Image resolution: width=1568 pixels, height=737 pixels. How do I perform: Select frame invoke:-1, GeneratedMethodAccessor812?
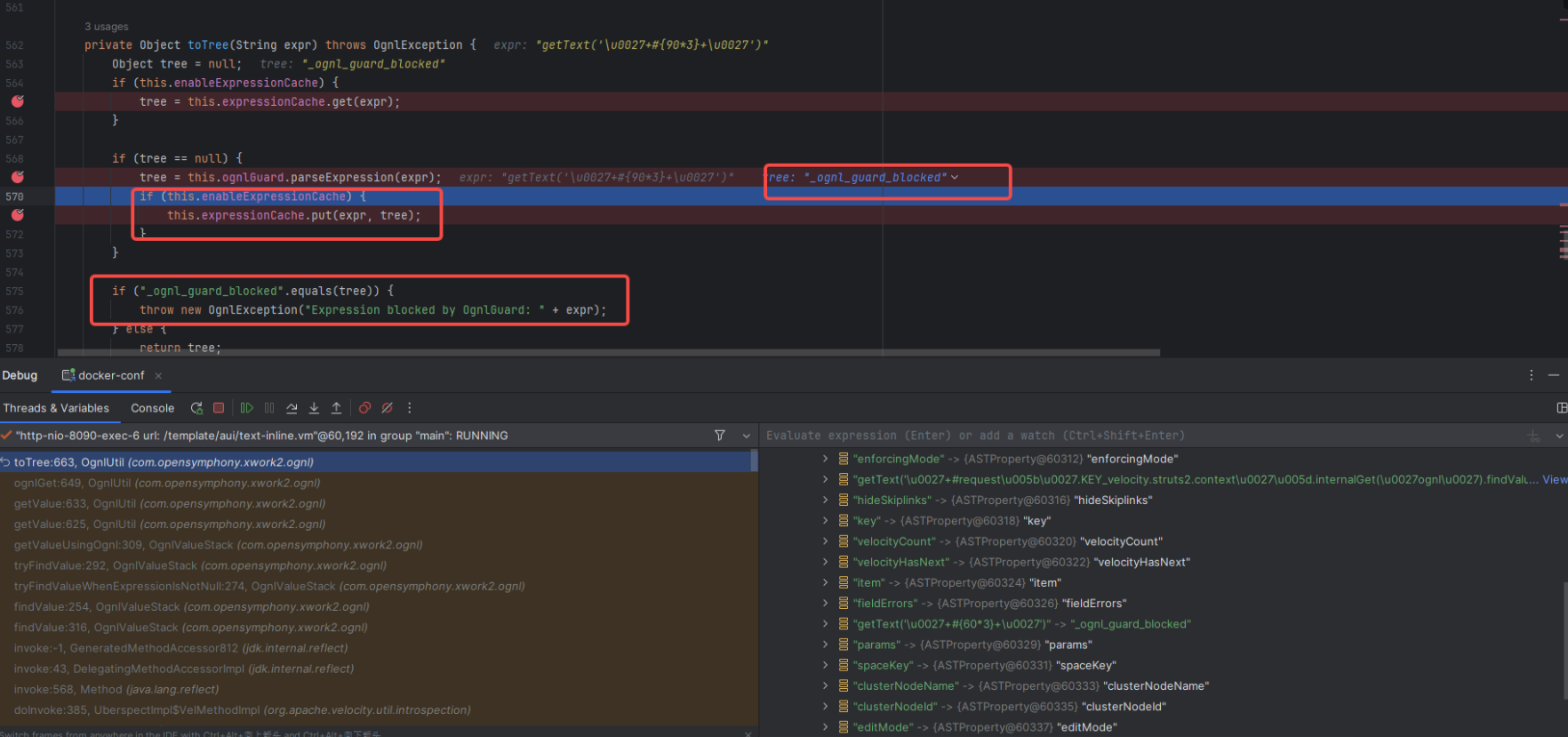(377, 648)
